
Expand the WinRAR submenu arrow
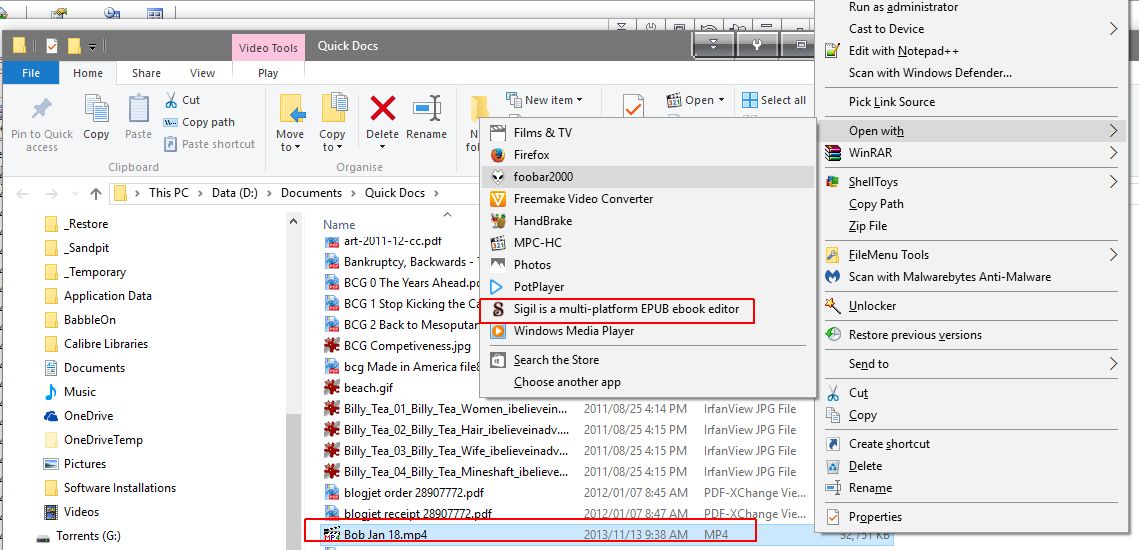tap(1113, 153)
